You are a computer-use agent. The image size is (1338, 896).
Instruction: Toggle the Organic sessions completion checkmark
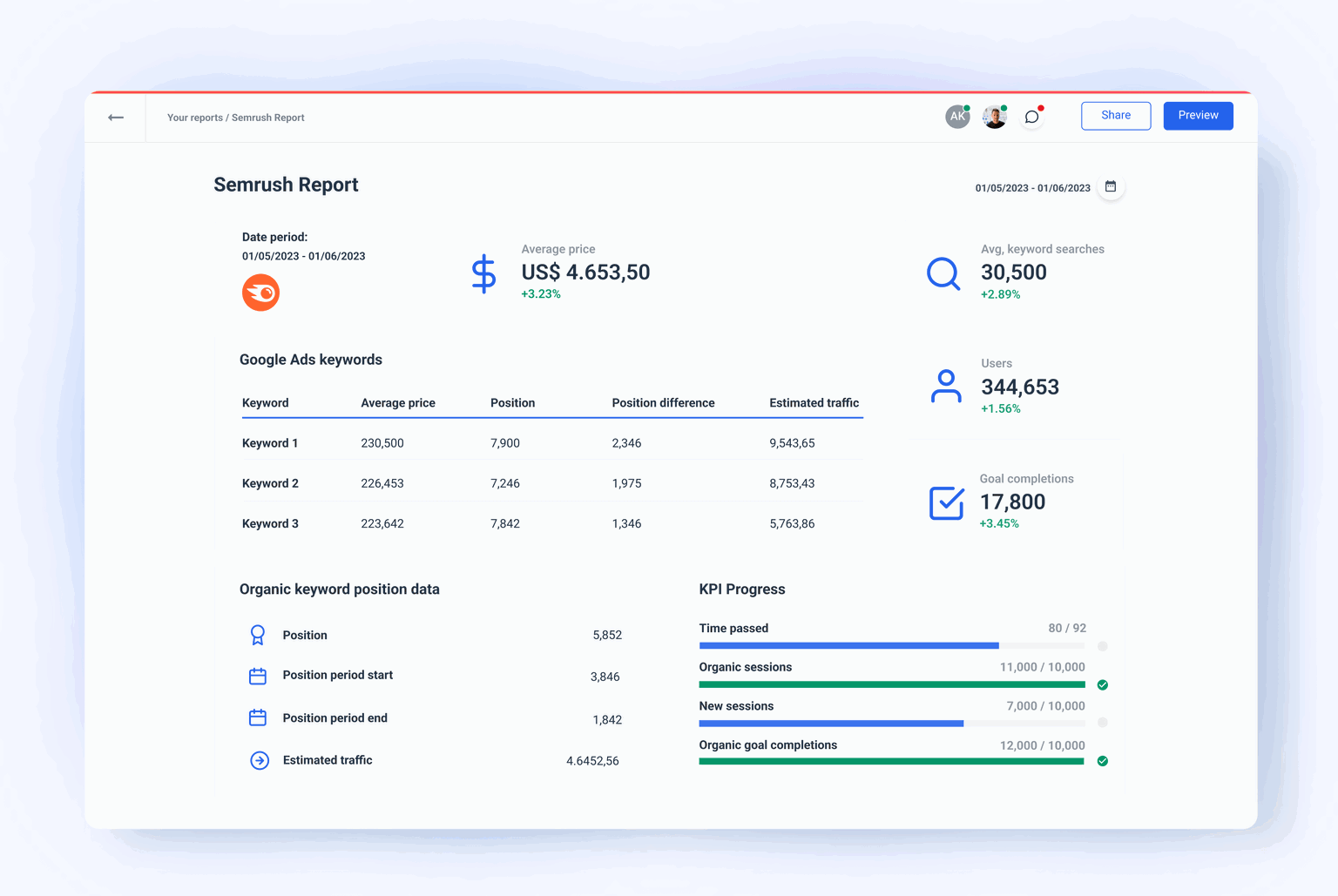[1102, 684]
